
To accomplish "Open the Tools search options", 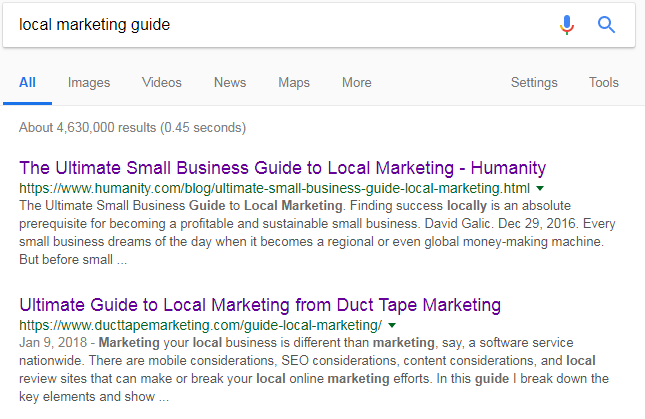I will [603, 83].
